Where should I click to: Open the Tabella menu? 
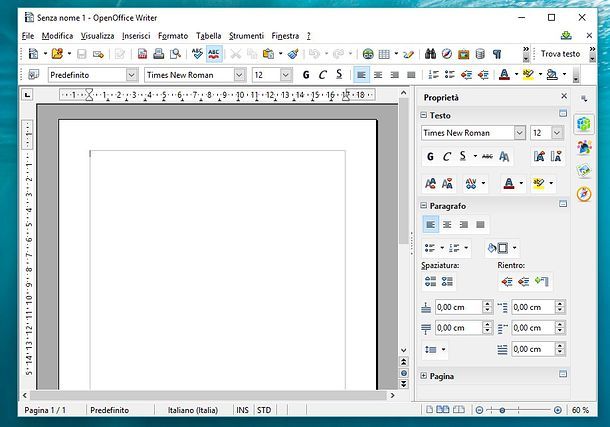click(x=209, y=36)
